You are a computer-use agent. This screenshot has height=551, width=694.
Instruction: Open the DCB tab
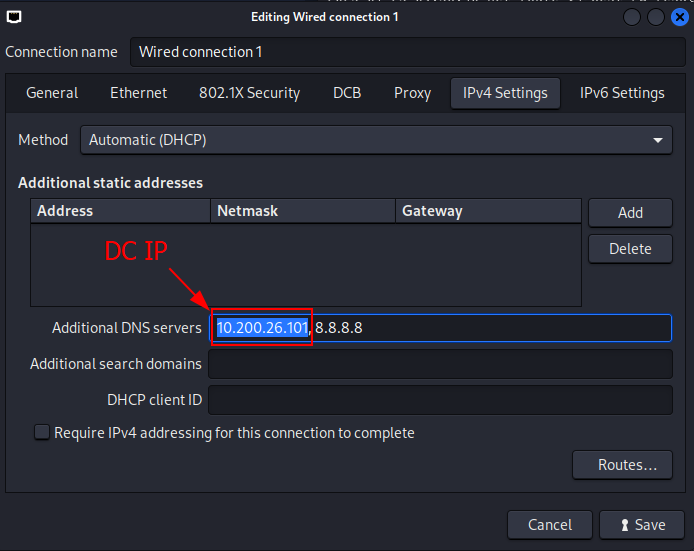(347, 93)
